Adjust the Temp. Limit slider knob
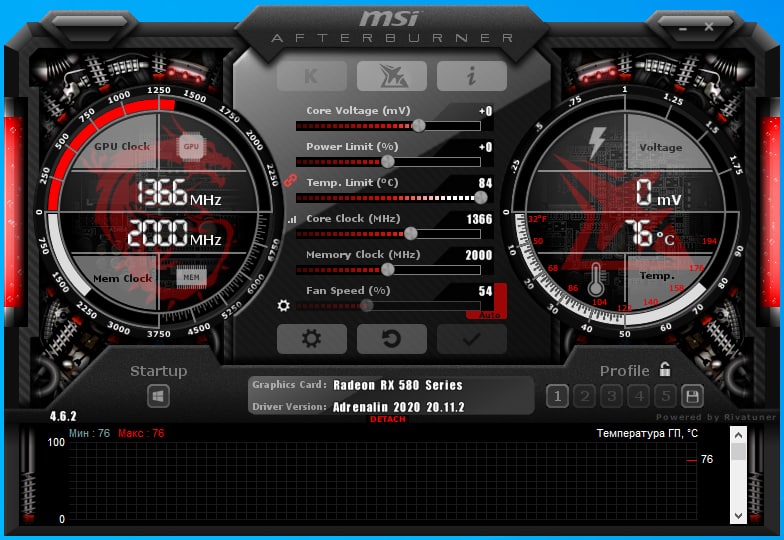The width and height of the screenshot is (784, 540). tap(480, 198)
